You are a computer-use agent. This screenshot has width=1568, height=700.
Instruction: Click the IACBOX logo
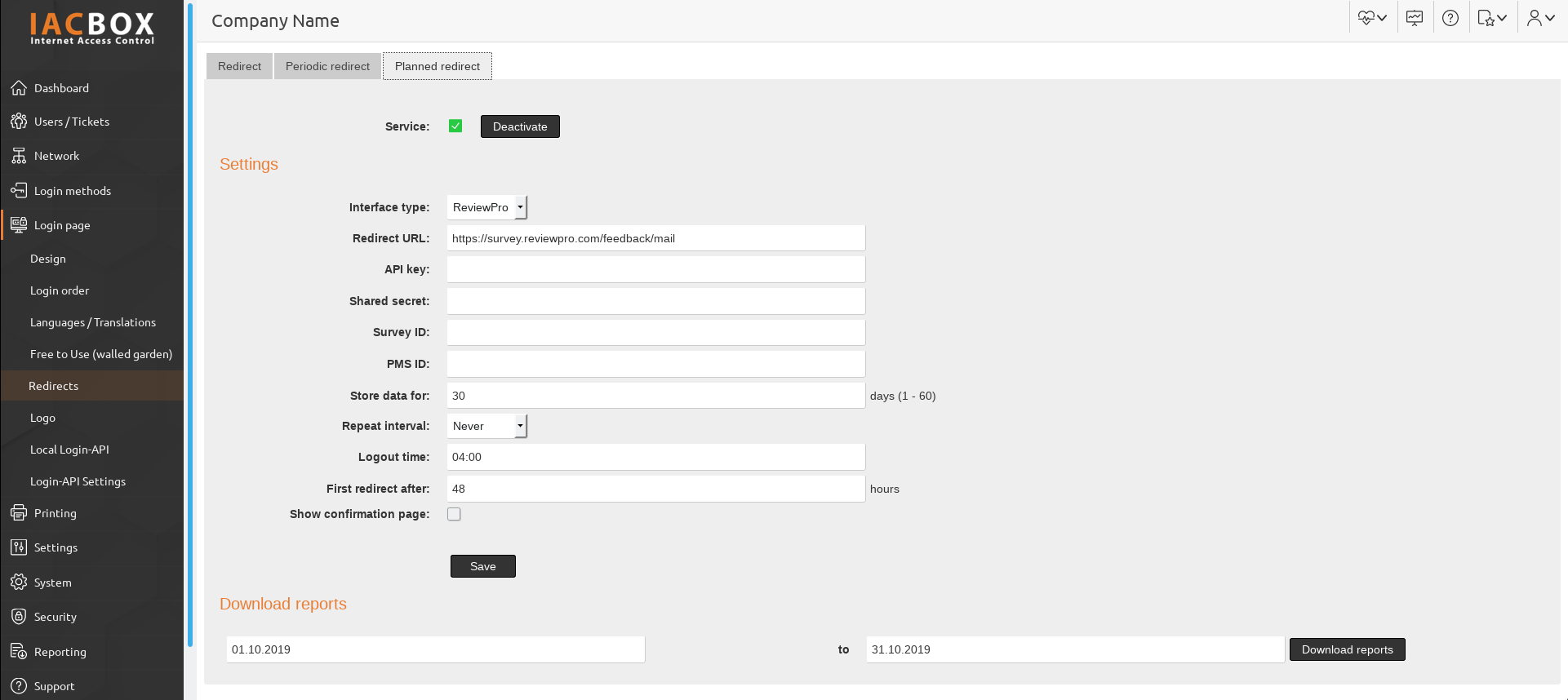pos(92,29)
